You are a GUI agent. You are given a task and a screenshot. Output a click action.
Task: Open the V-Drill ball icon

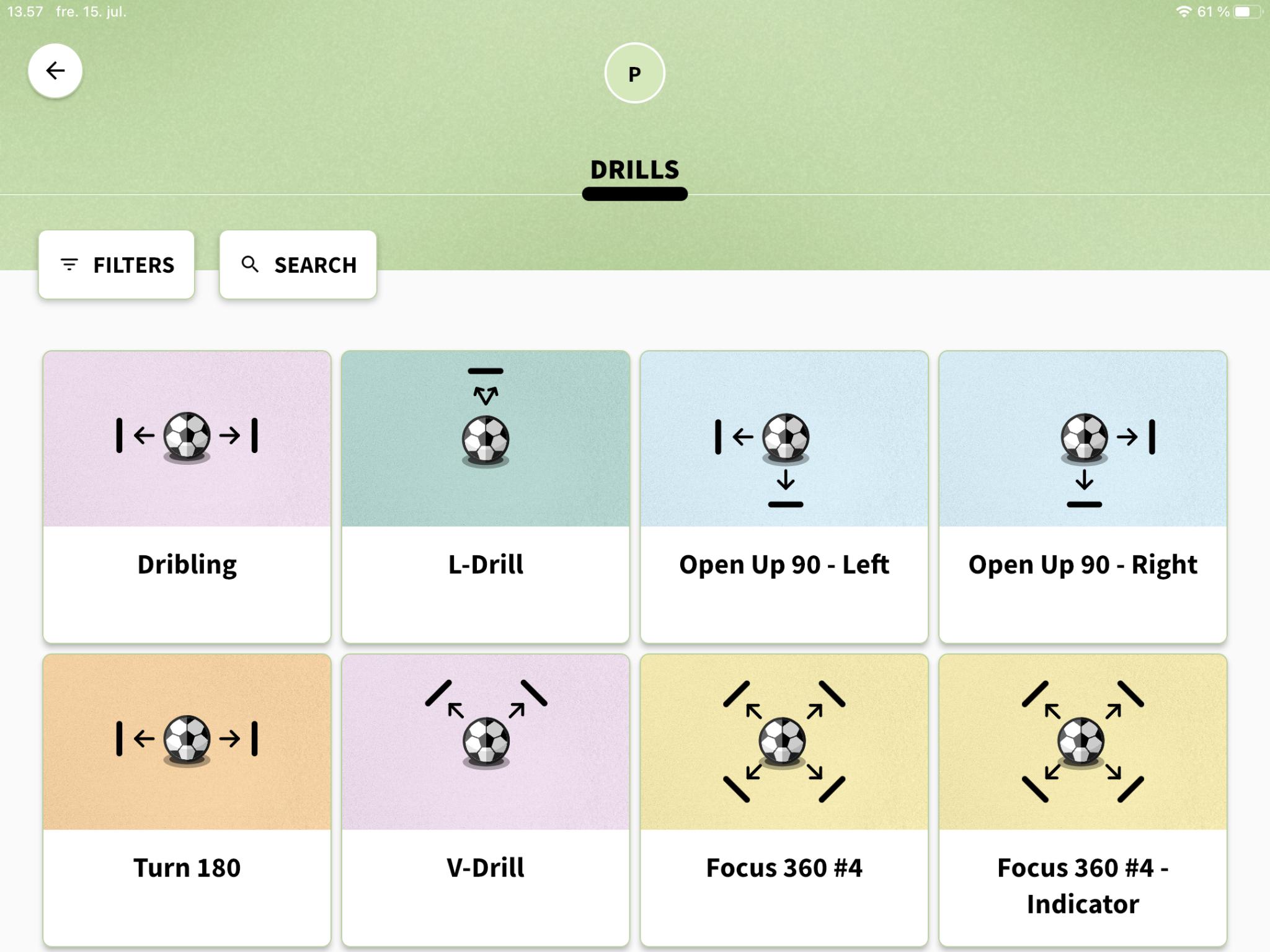[x=486, y=743]
